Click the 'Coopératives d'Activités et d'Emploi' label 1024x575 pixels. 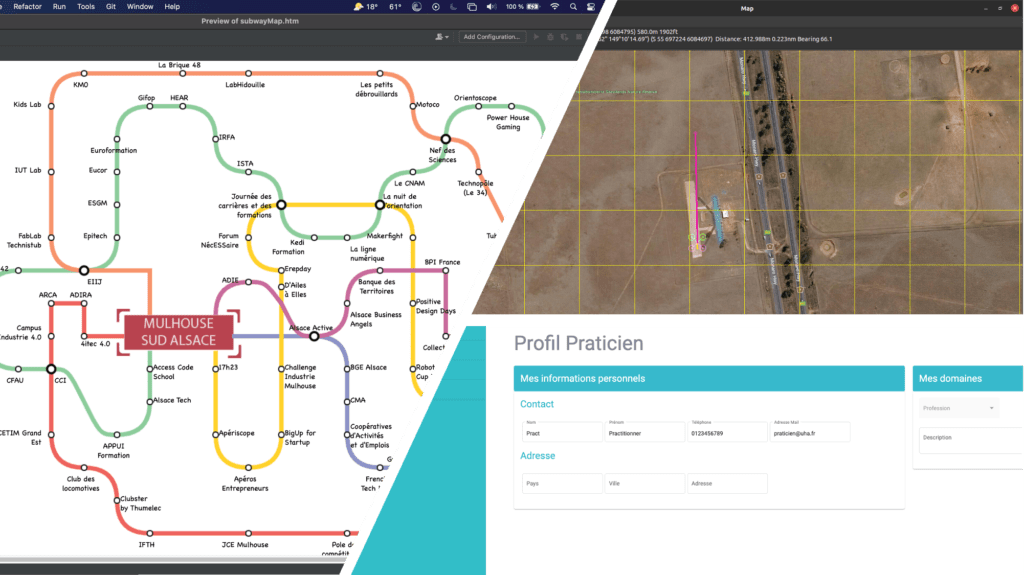click(x=370, y=436)
